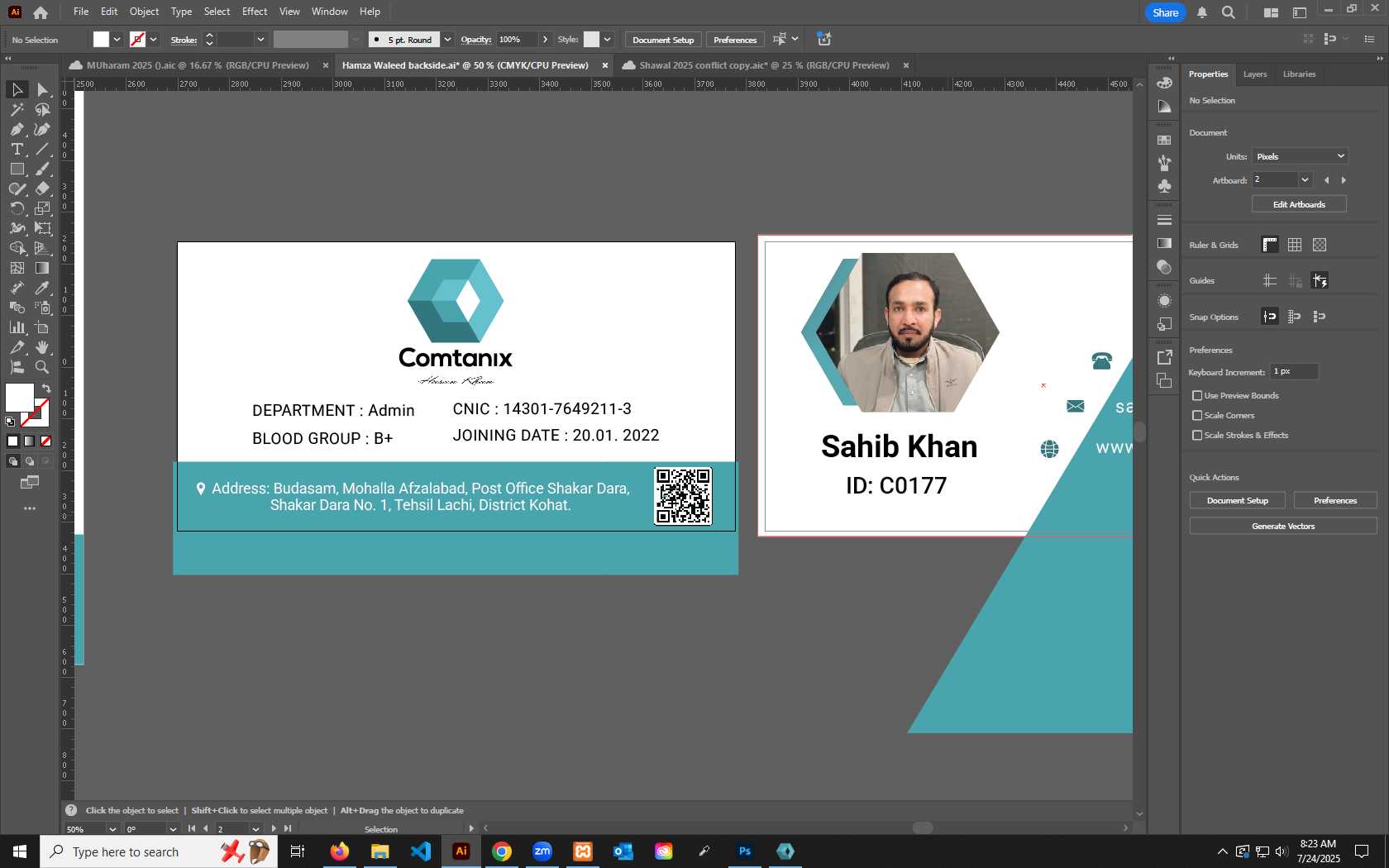Open the Color panel palette icon

1164,83
